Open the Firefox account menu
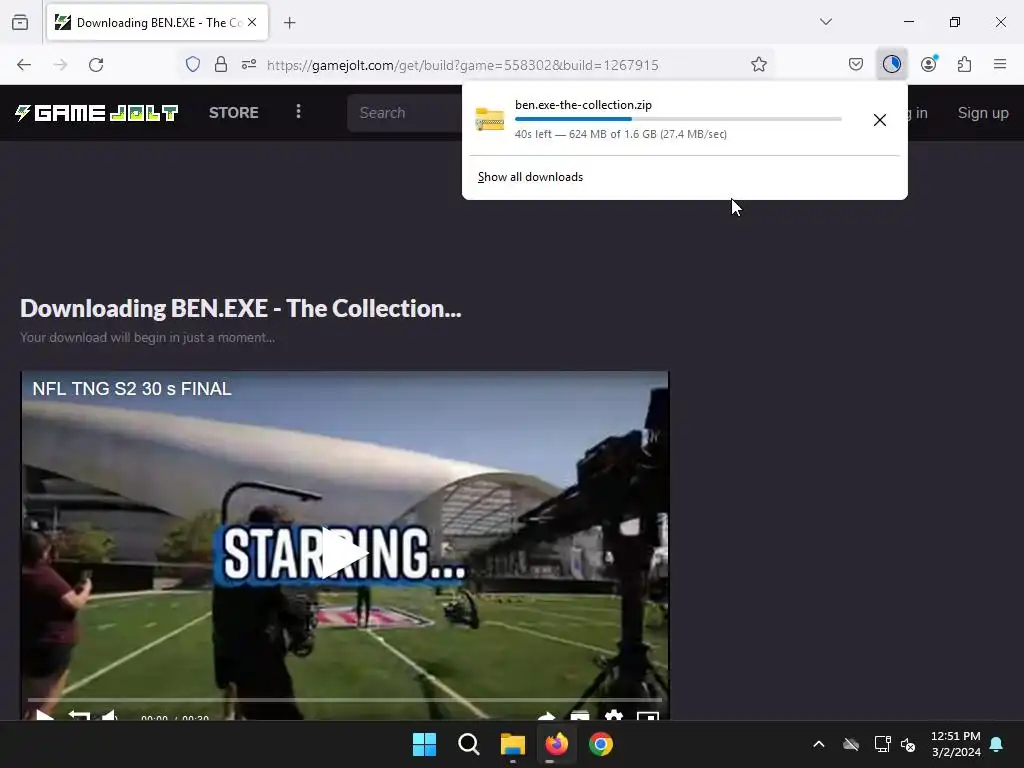1024x768 pixels. [929, 64]
